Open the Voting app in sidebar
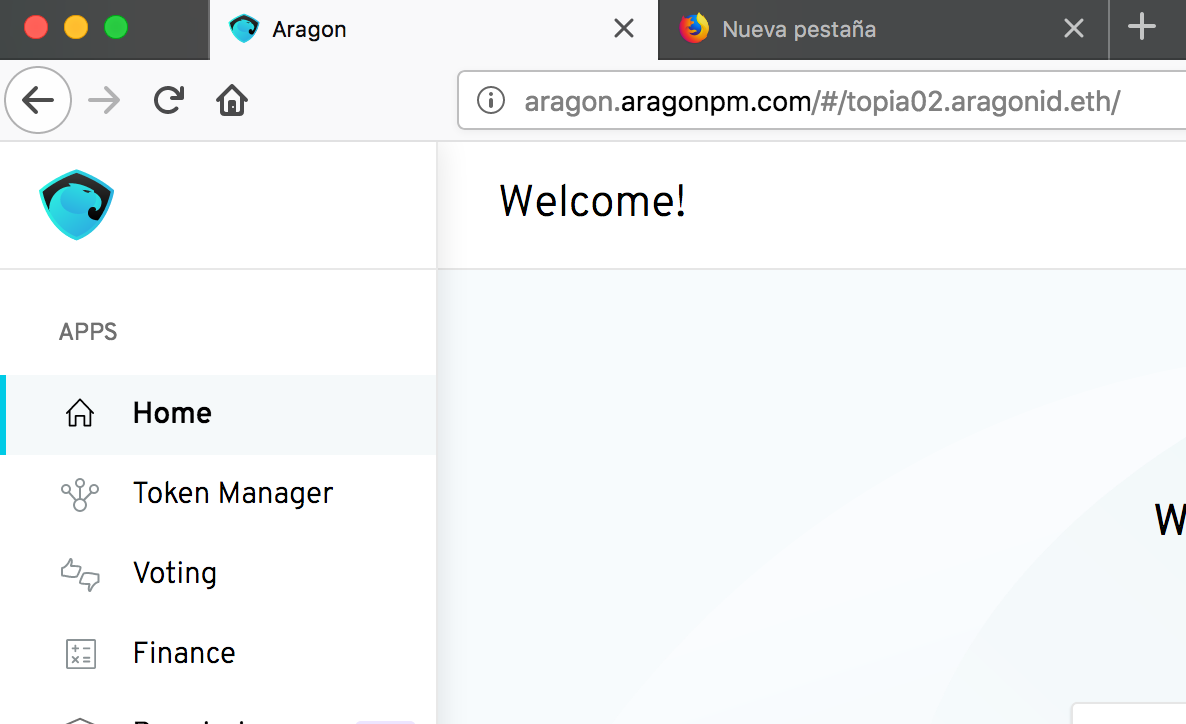 [x=219, y=573]
